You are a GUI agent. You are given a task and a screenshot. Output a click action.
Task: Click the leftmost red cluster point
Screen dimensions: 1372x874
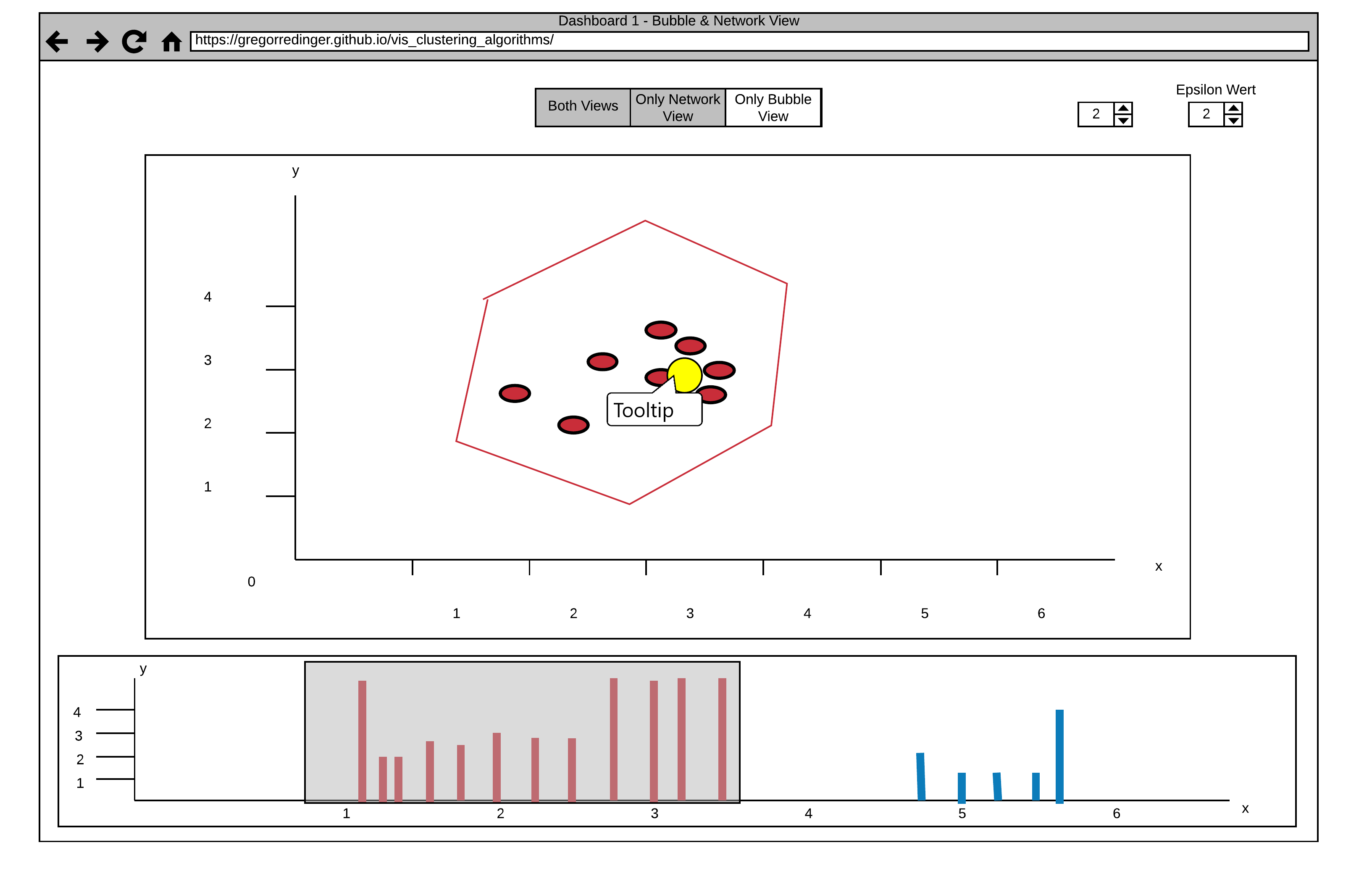[x=515, y=393]
